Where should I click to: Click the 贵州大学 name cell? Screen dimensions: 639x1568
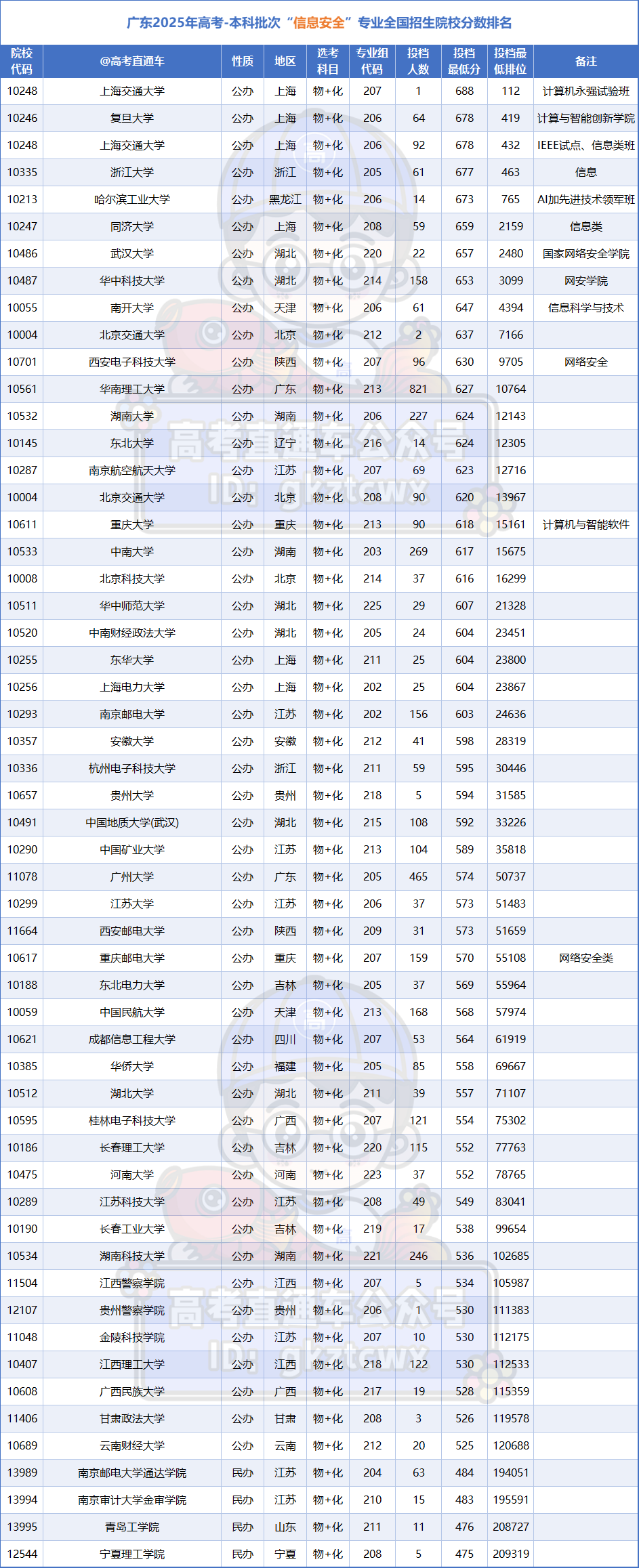(x=132, y=795)
